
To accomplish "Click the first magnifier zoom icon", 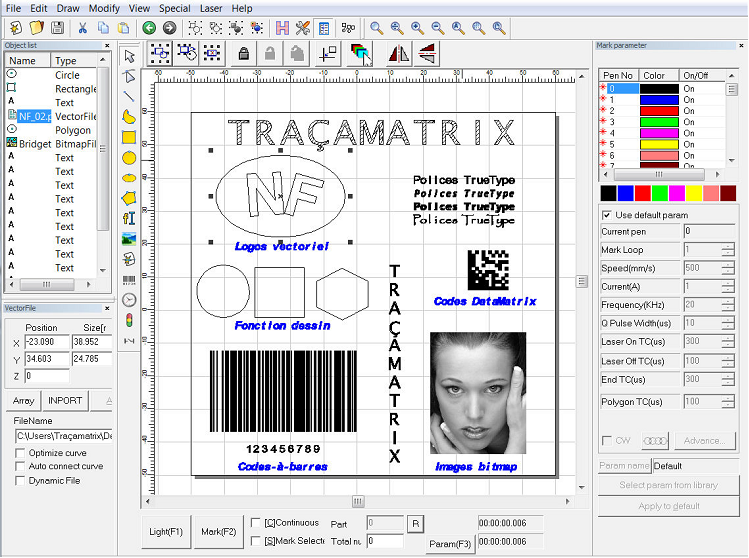I will point(376,28).
